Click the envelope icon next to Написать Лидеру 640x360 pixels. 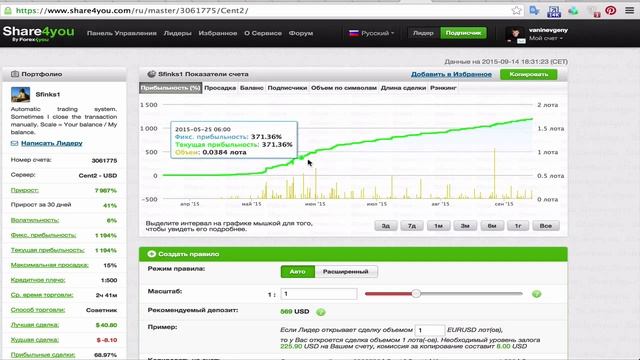coord(15,143)
